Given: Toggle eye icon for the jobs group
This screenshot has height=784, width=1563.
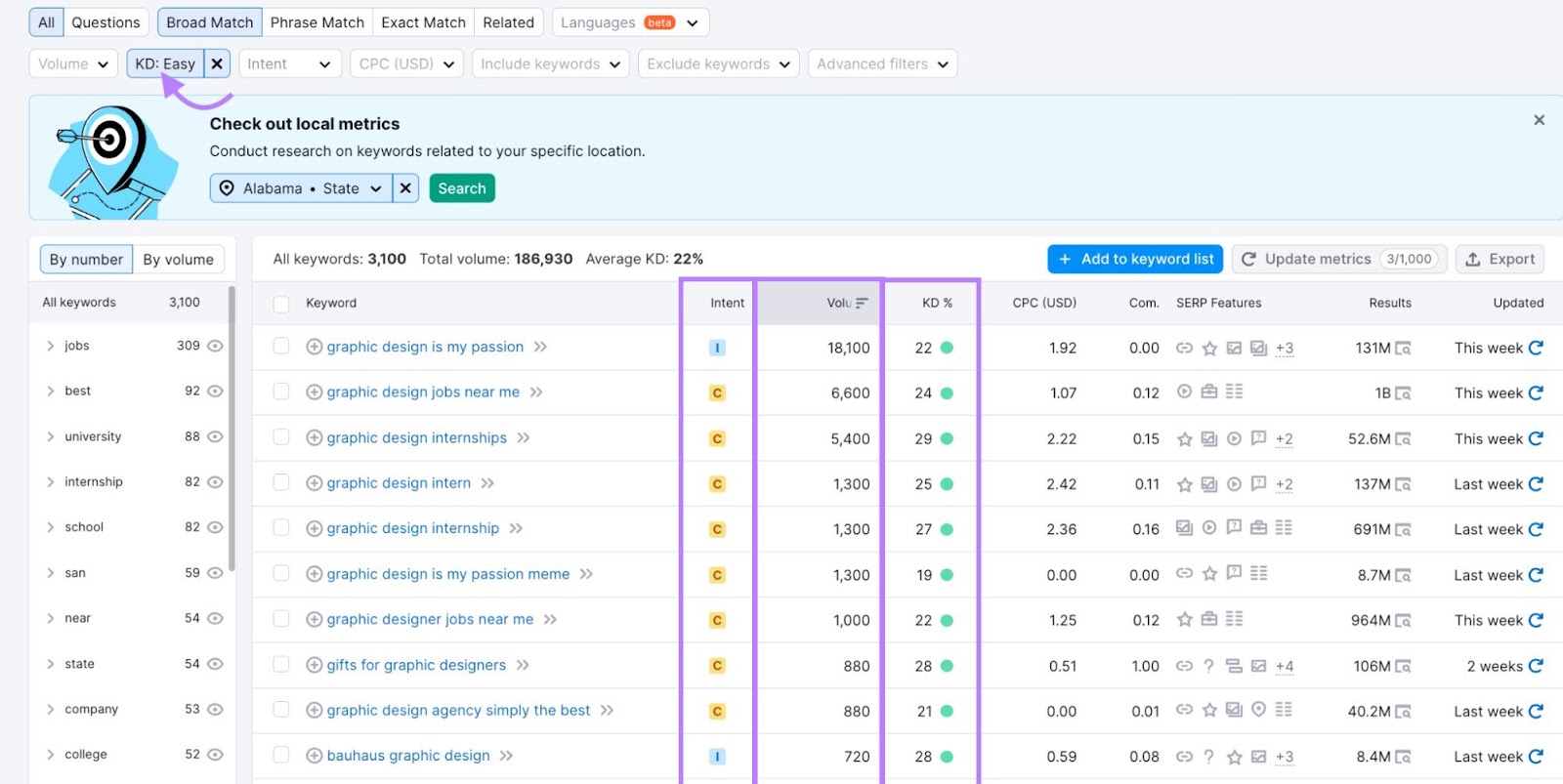Looking at the screenshot, I should 216,346.
